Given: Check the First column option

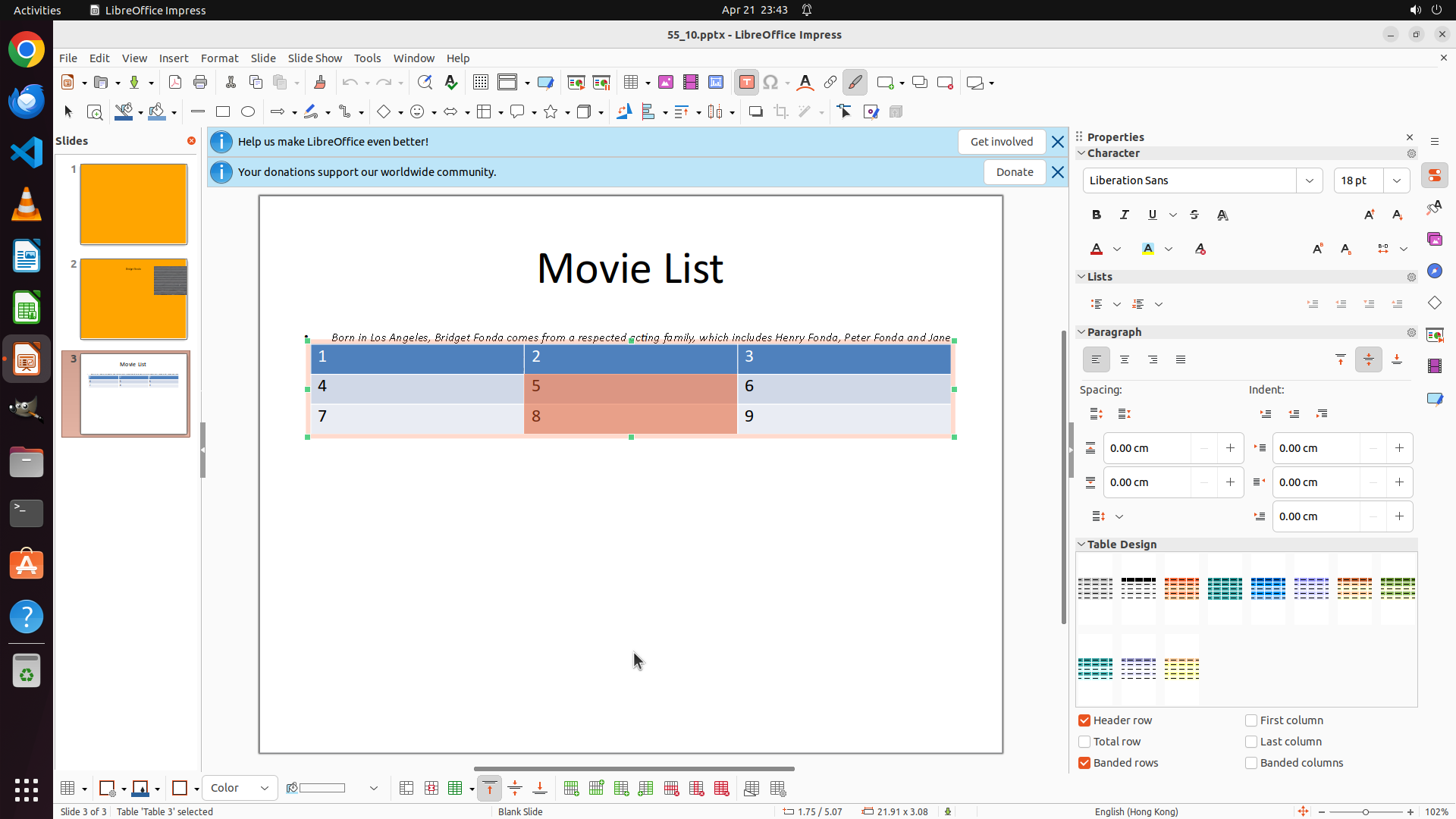Looking at the screenshot, I should tap(1251, 720).
